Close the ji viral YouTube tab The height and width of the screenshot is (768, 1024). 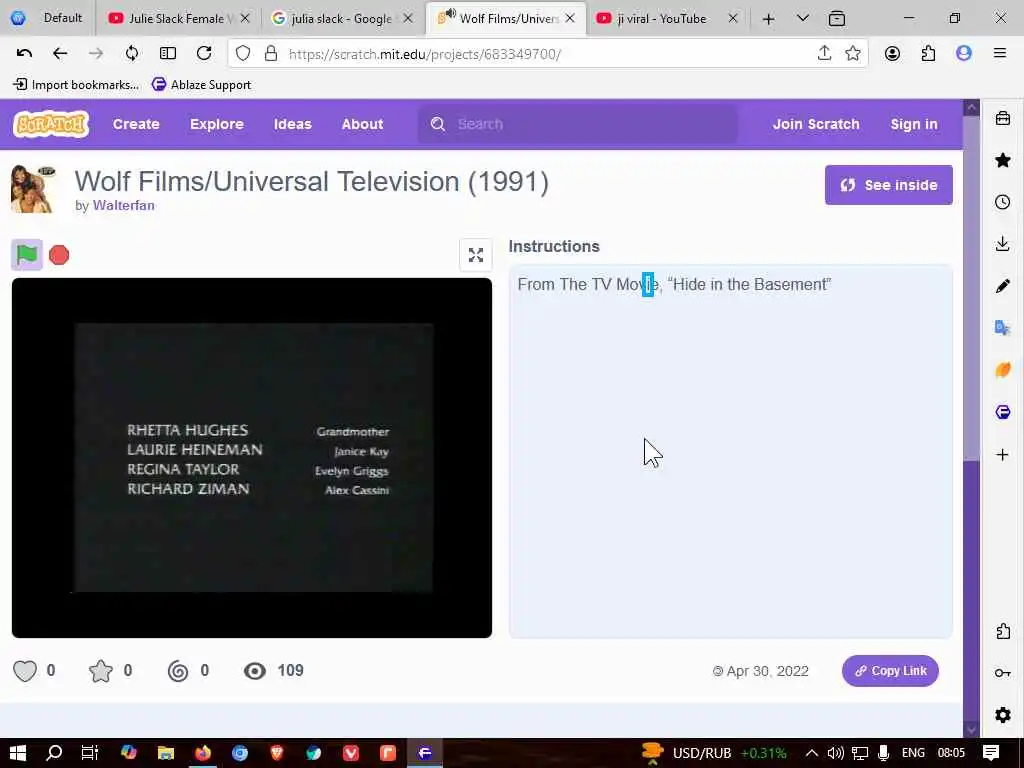click(733, 18)
